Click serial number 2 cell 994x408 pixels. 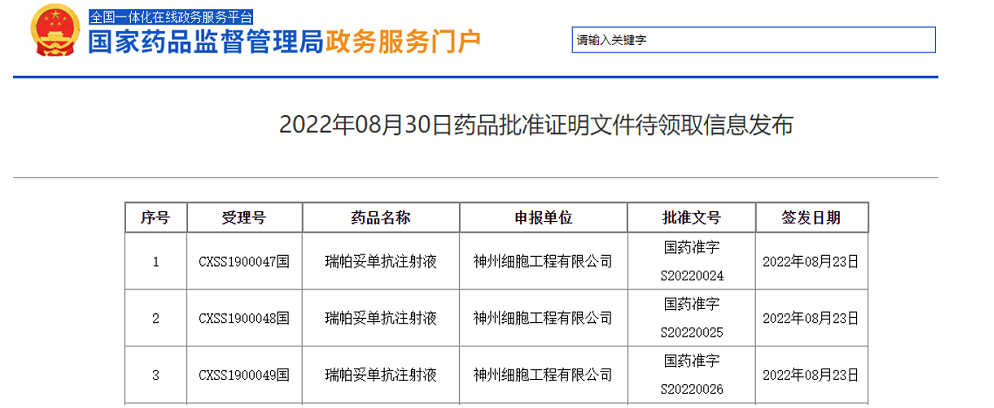pos(156,318)
